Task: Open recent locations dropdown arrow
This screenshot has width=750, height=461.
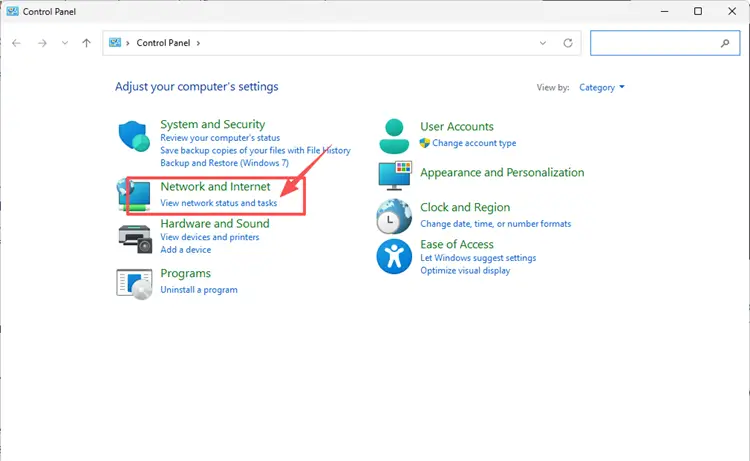Action: pyautogui.click(x=65, y=43)
